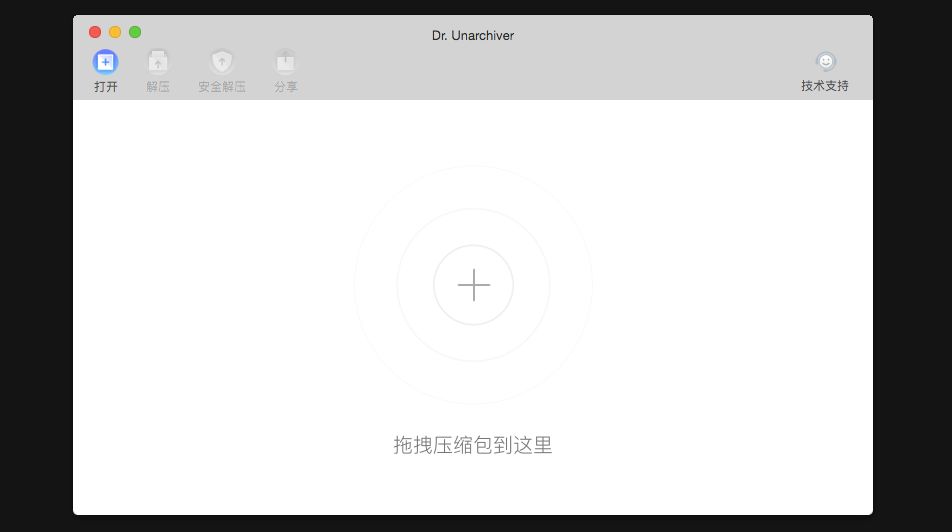Click the plus circle drop area
Image resolution: width=952 pixels, height=532 pixels.
click(x=474, y=285)
